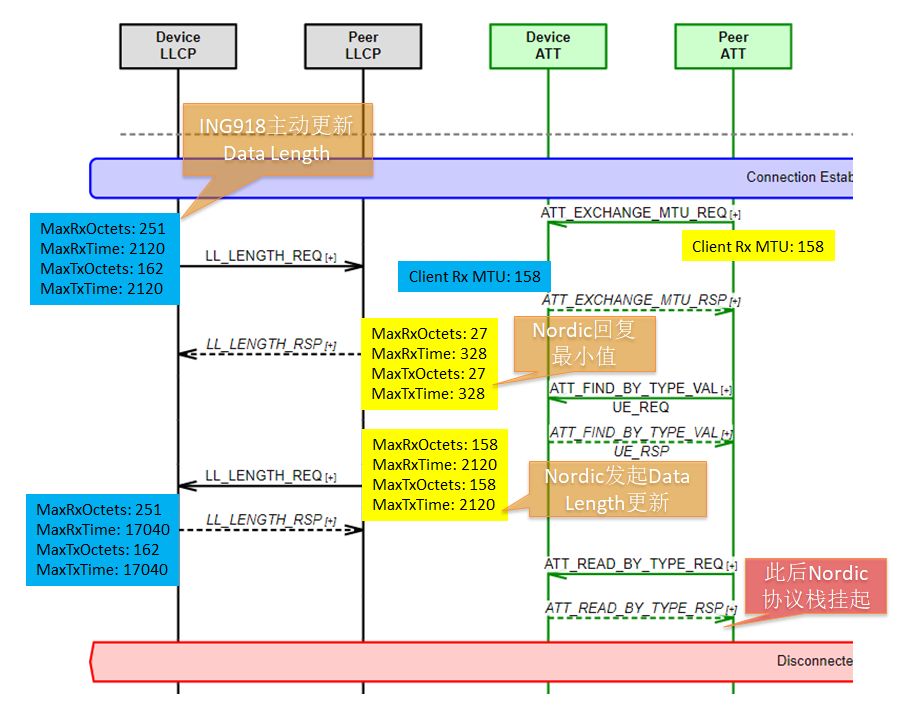This screenshot has width=924, height=709.
Task: Select the blue 'Client Rx MTU: 158' label
Action: click(474, 277)
